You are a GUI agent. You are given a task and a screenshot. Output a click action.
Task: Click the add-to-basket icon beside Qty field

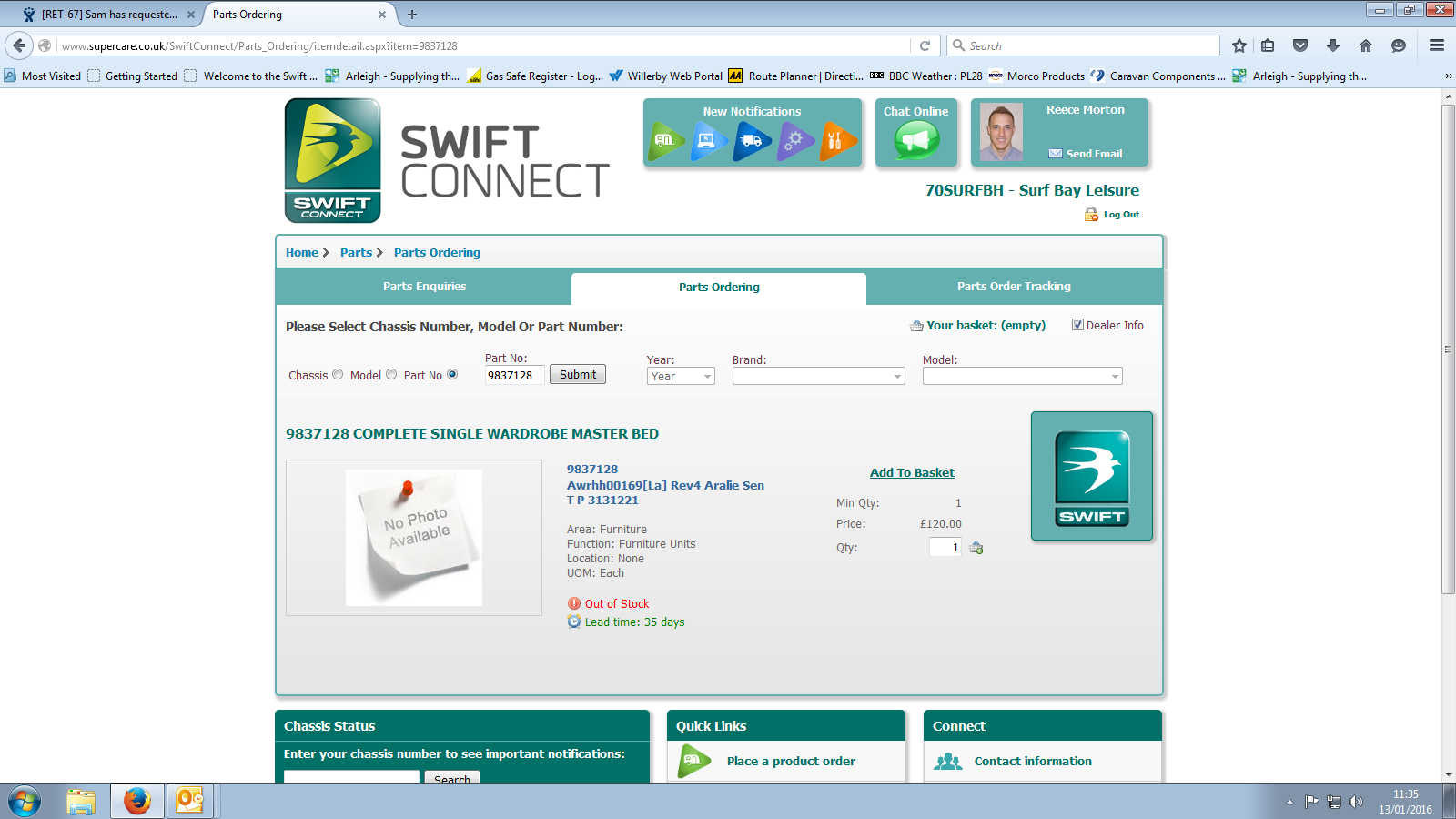(976, 548)
